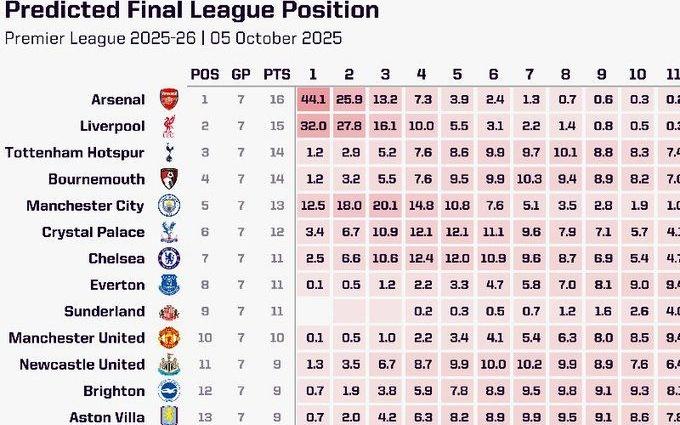Click the Aston Villa team name
Viewport: 680px width, 425px height.
click(x=107, y=416)
